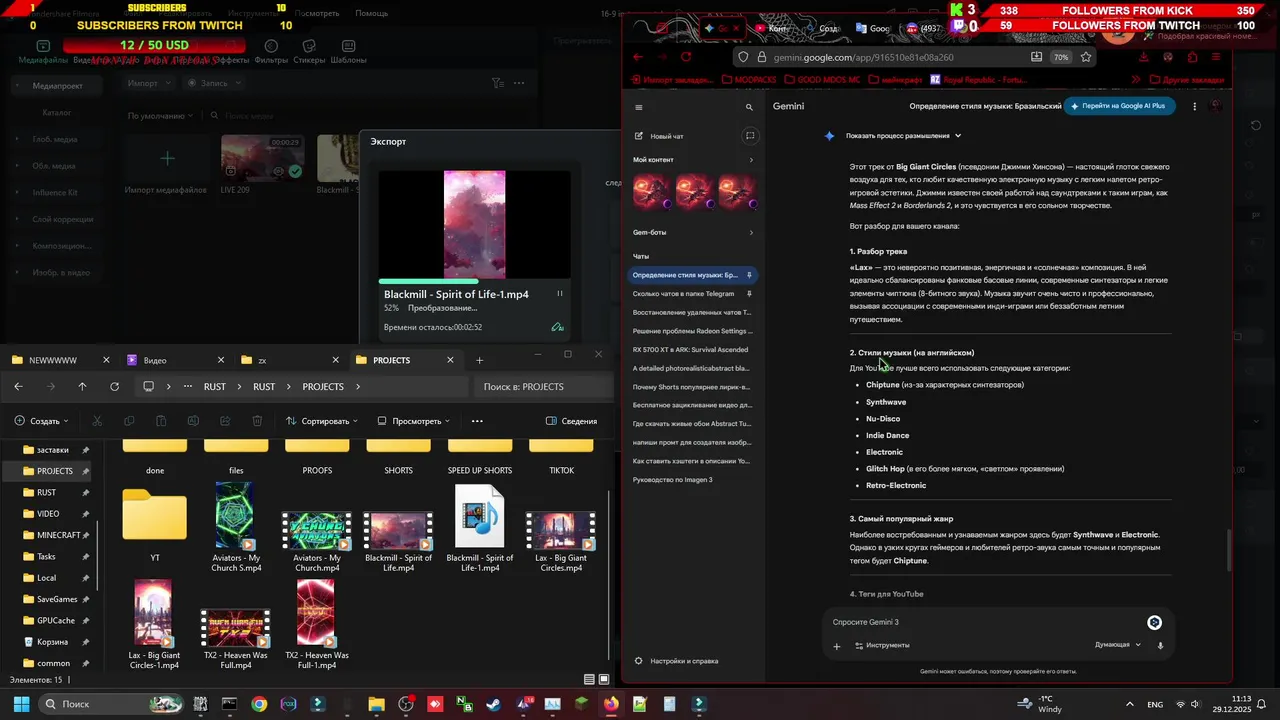This screenshot has height=720, width=1280.
Task: Add a new File Explorer tab
Action: pos(479,360)
